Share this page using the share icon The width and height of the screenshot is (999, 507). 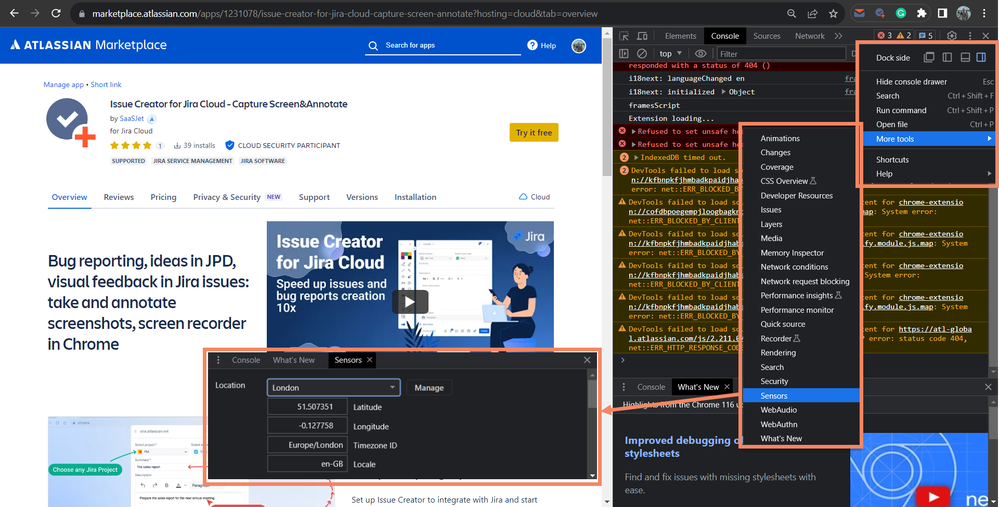[x=812, y=13]
